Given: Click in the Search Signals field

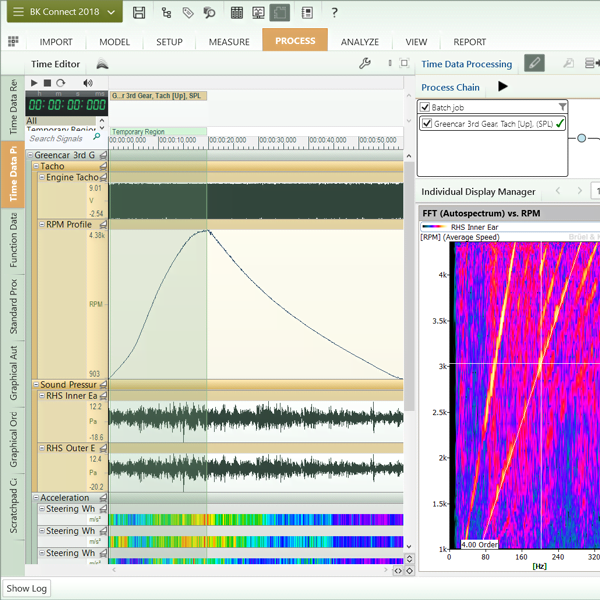Looking at the screenshot, I should pyautogui.click(x=57, y=138).
